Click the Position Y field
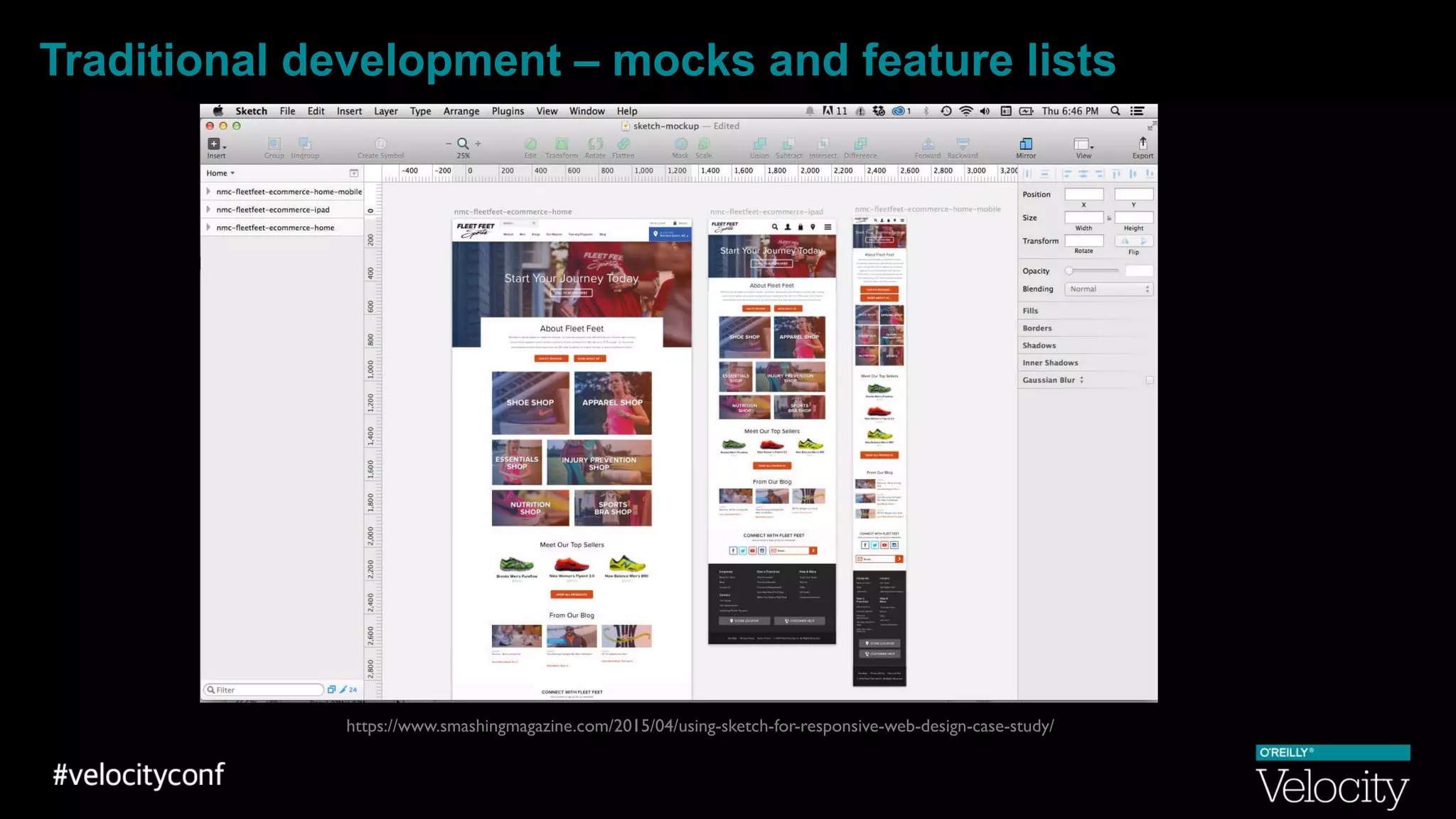Screen dimensions: 1456x819 (1133, 194)
